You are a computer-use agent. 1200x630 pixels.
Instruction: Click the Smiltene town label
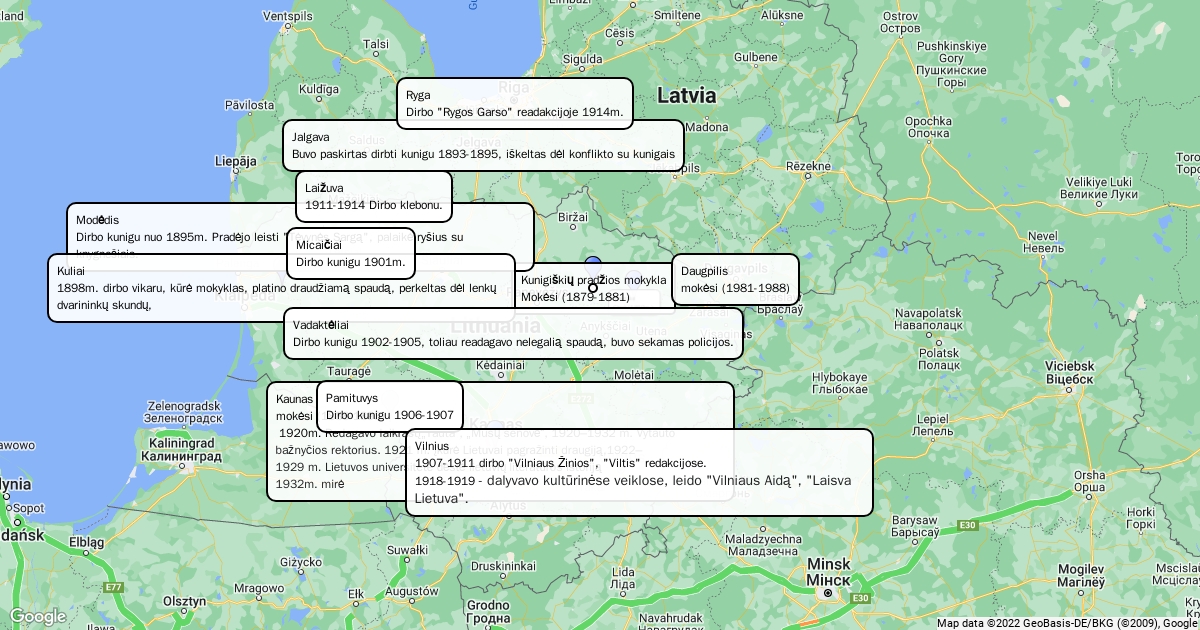676,16
